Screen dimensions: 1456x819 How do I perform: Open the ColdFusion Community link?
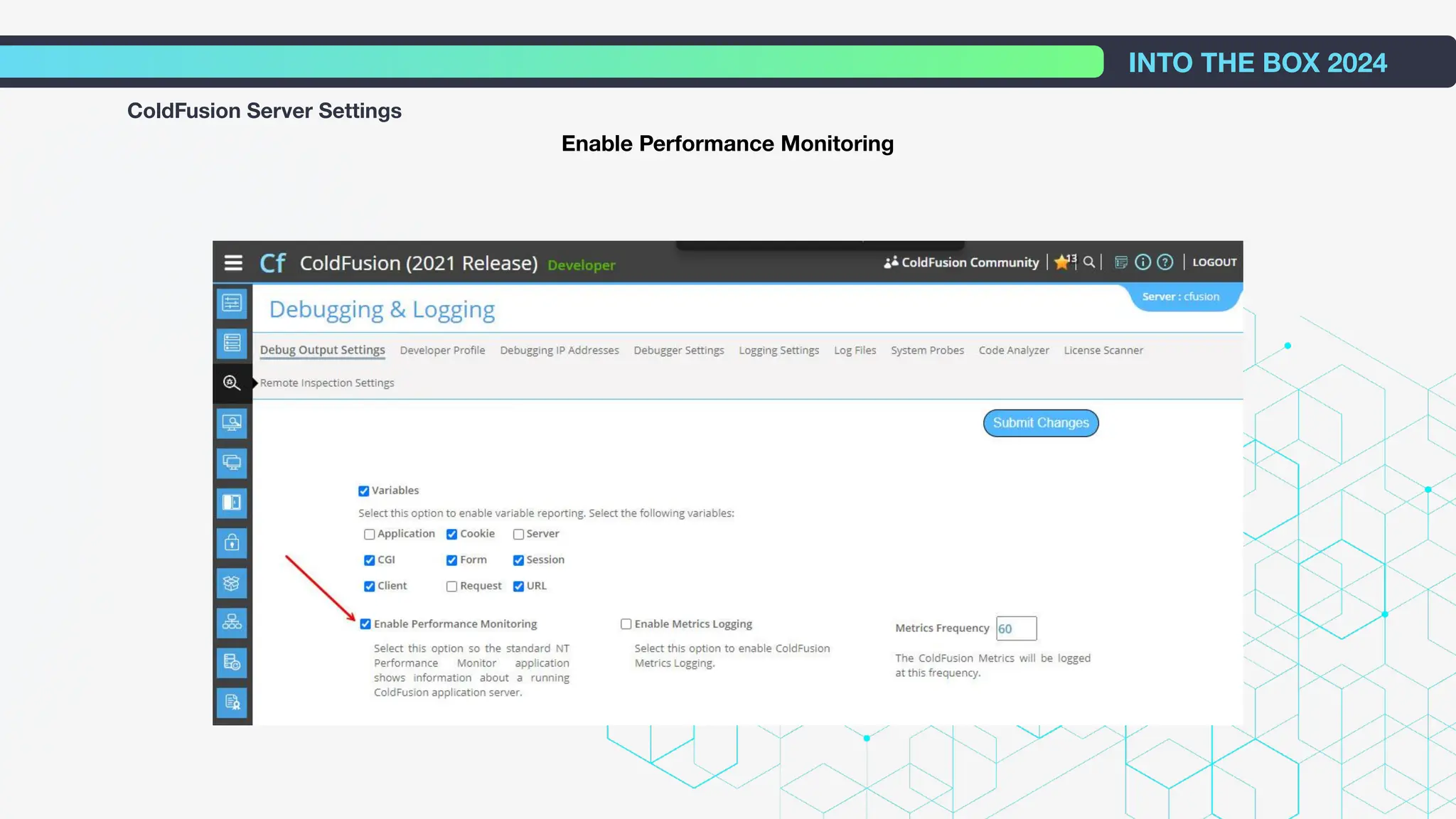tap(970, 262)
